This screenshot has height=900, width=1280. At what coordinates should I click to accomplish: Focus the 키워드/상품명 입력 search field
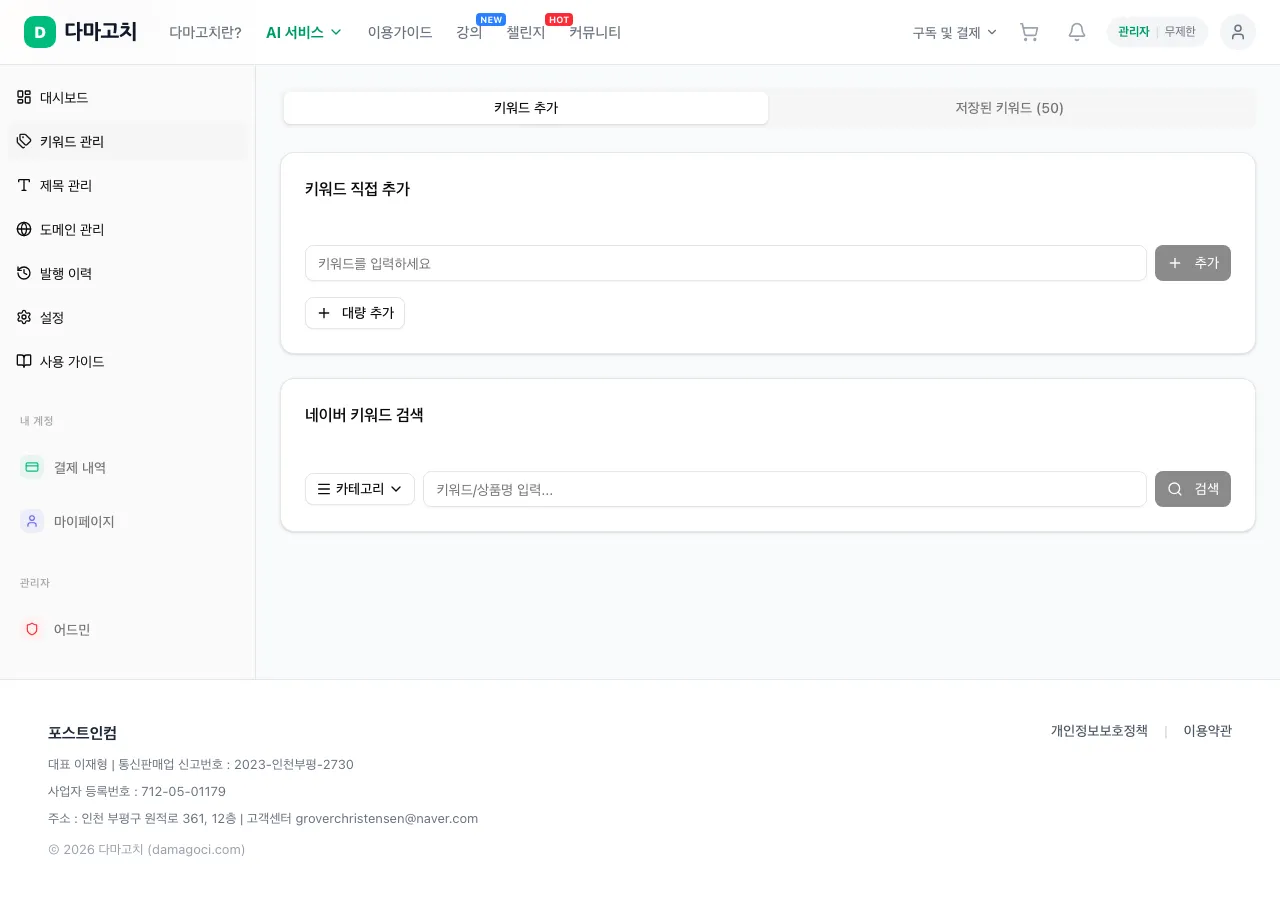pos(785,489)
